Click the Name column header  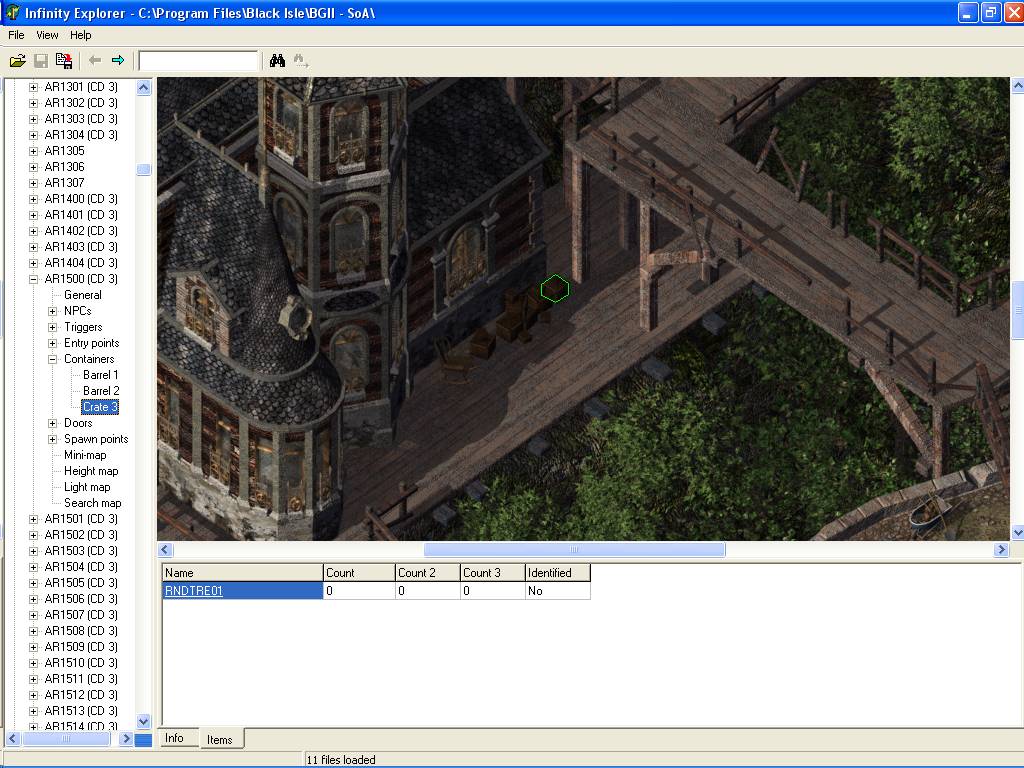click(x=242, y=573)
